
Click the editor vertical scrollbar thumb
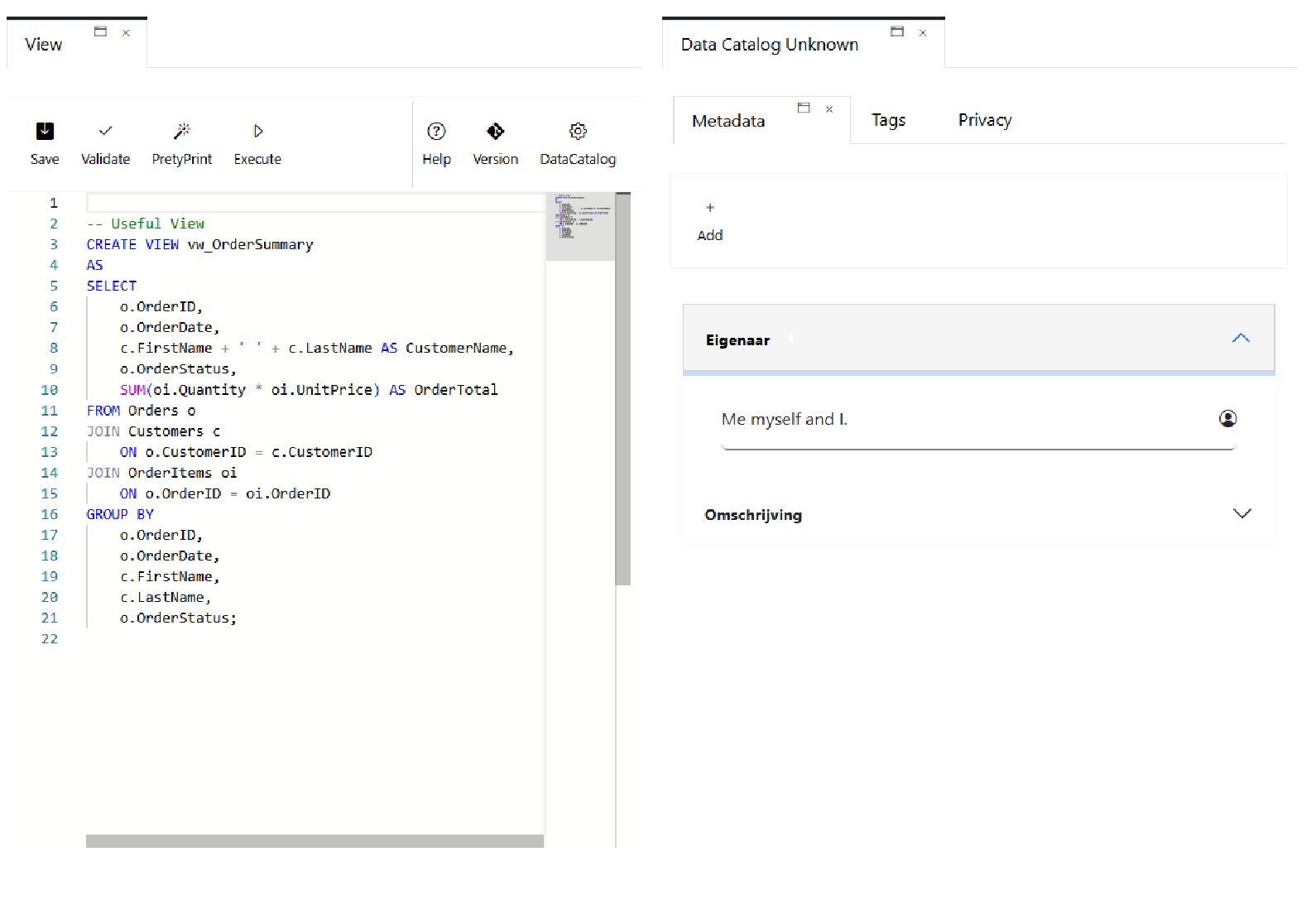click(623, 389)
